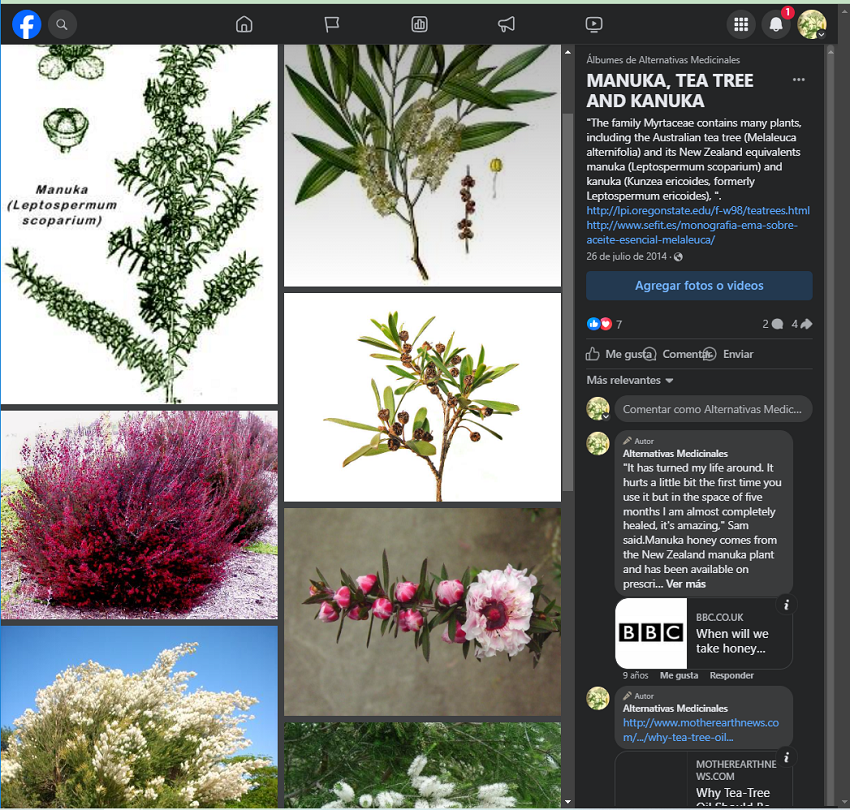
Task: Toggle Me gusta on the album
Action: click(x=619, y=354)
